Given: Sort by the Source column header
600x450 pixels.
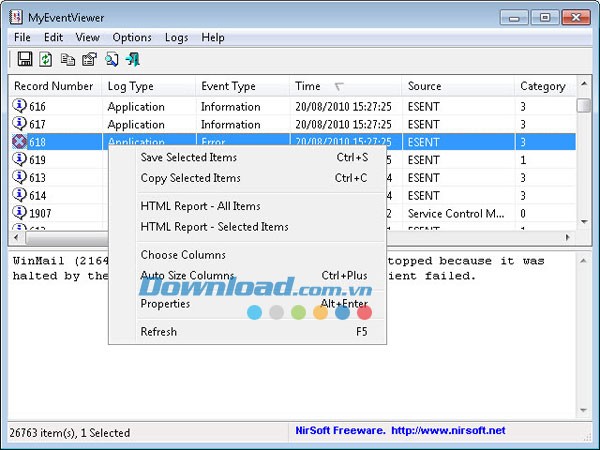Looking at the screenshot, I should [458, 86].
